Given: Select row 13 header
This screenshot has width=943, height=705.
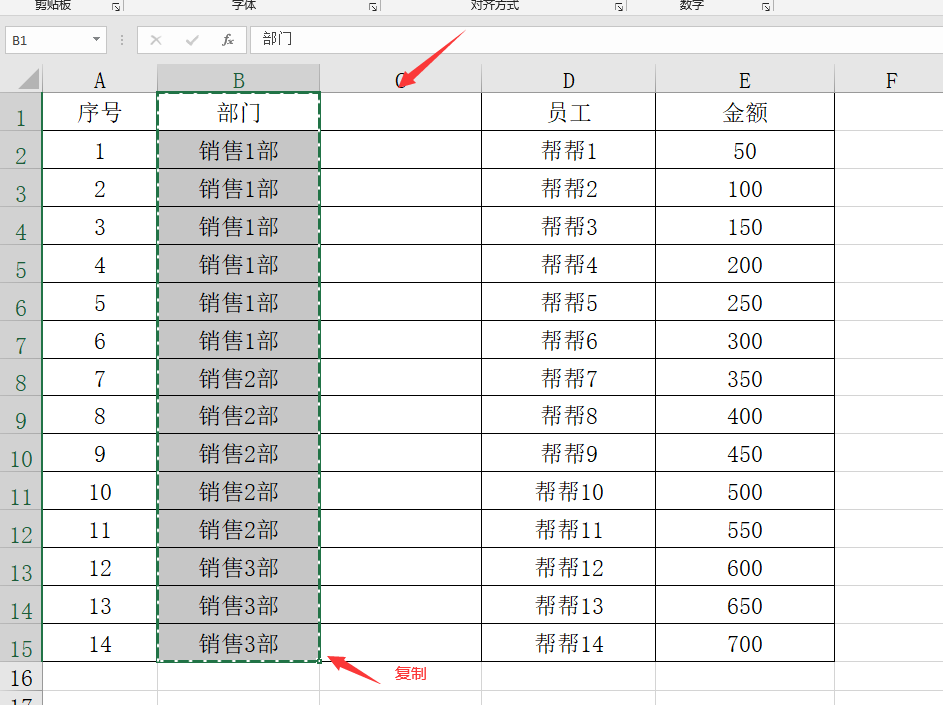Looking at the screenshot, I should click(20, 567).
